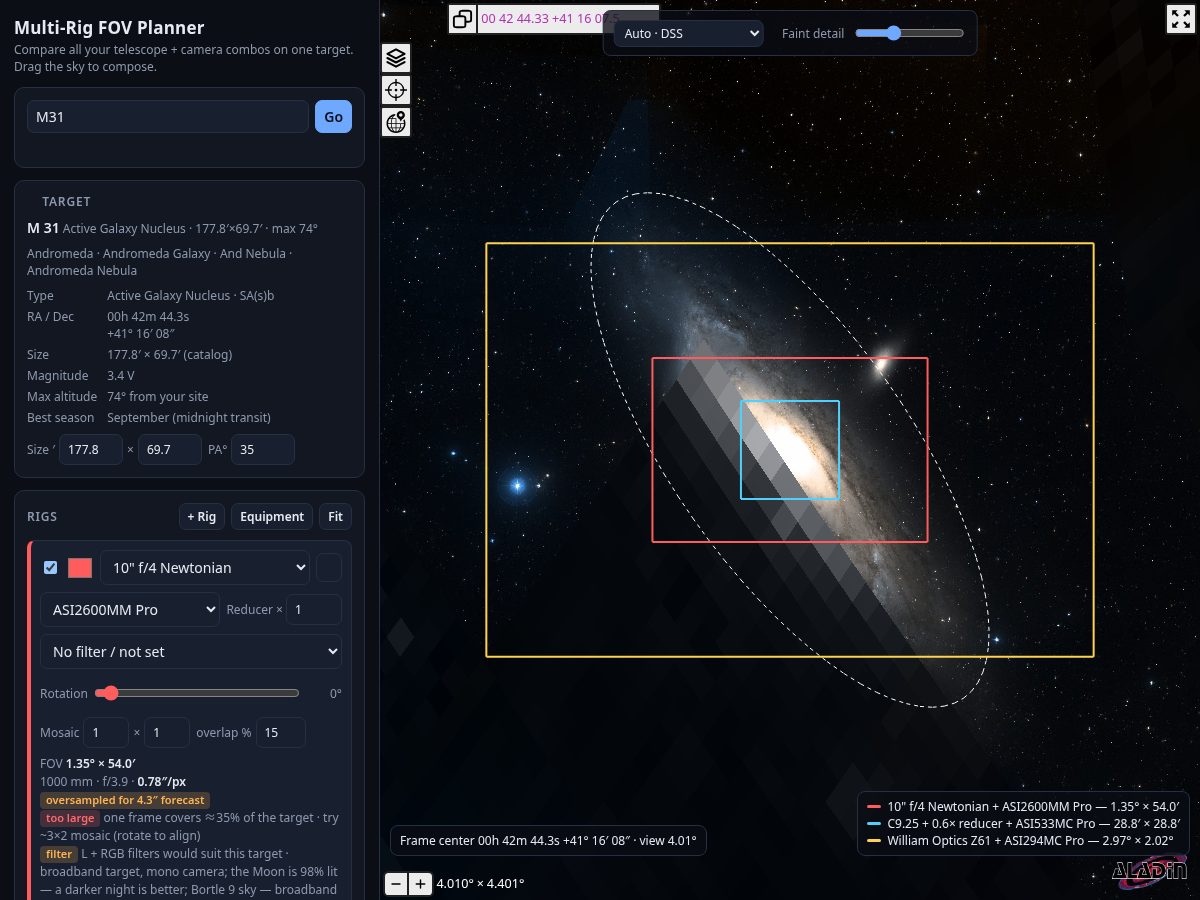Image resolution: width=1200 pixels, height=900 pixels.
Task: Adjust the Faint detail slider
Action: (909, 33)
